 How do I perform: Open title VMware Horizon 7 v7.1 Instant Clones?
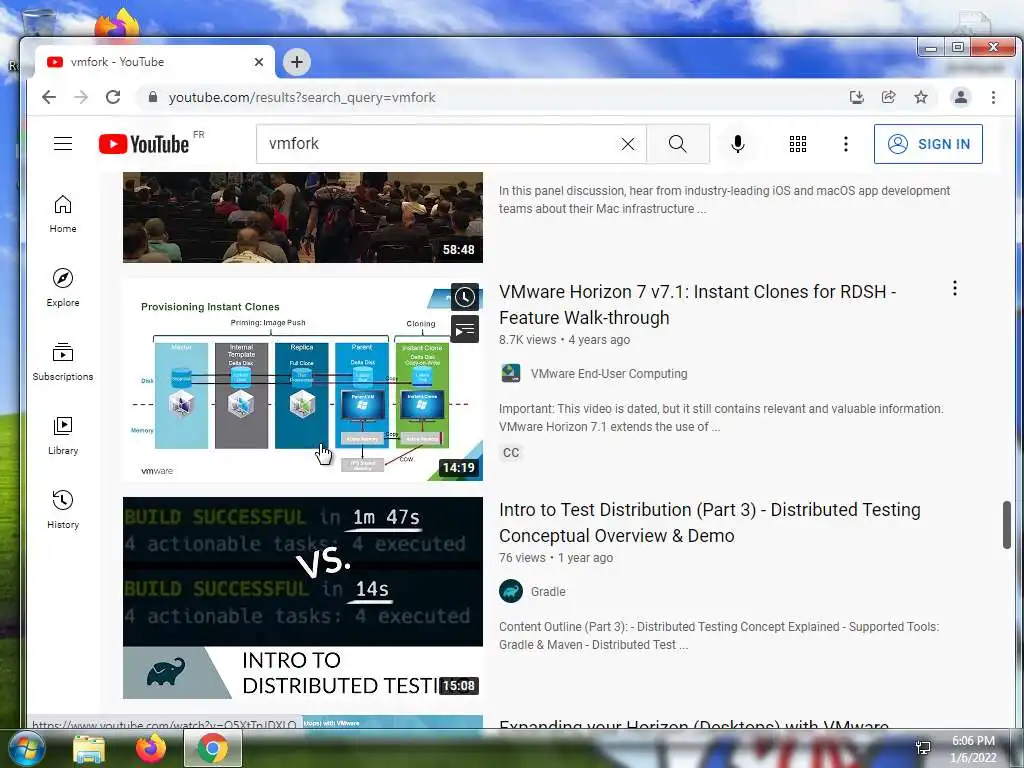point(697,305)
